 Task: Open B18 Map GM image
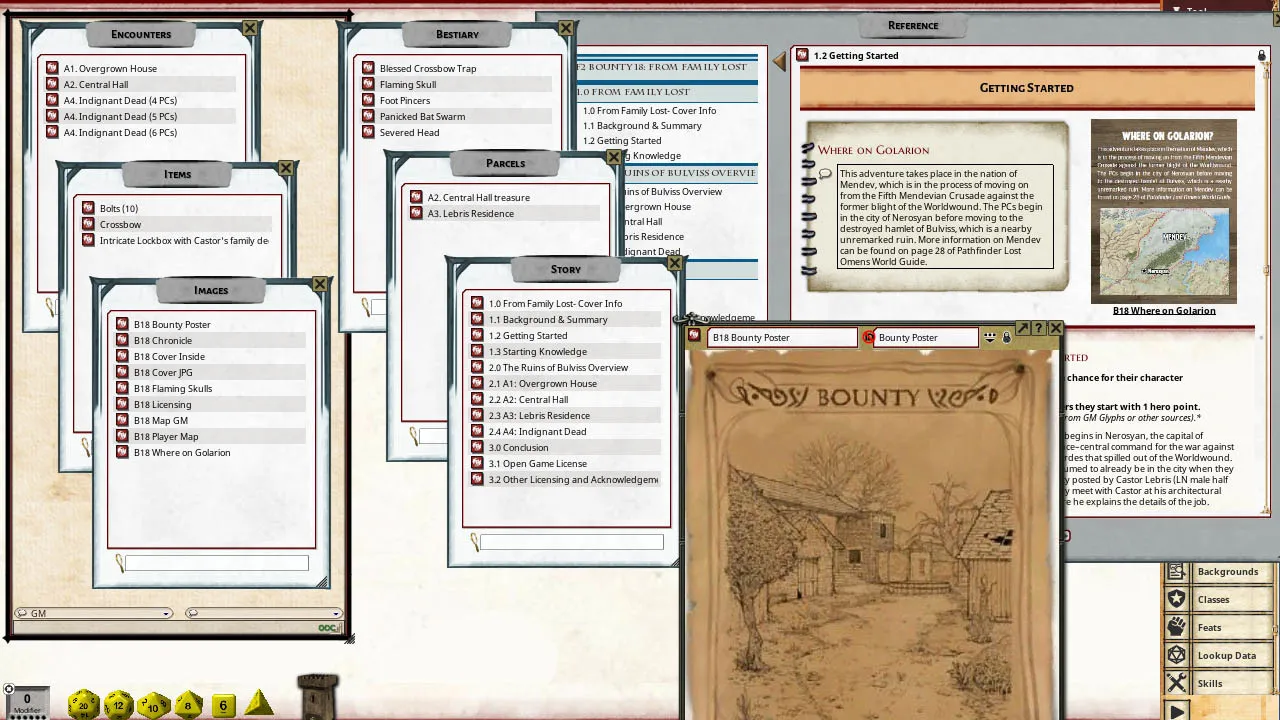161,421
